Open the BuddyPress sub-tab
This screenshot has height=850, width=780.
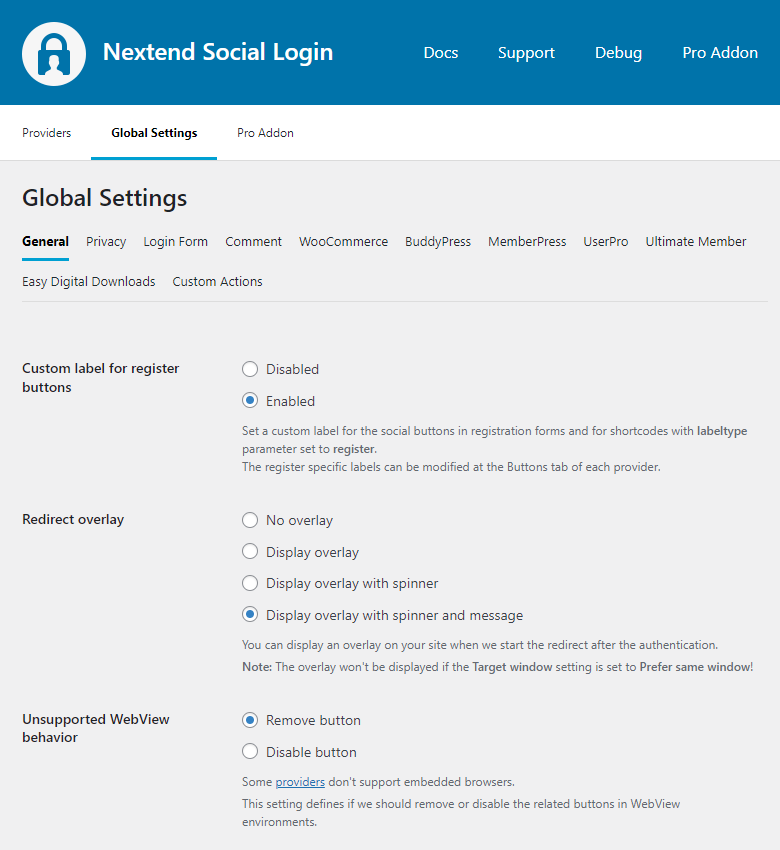click(x=438, y=242)
